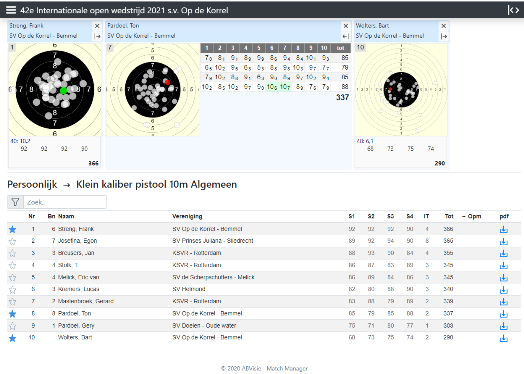Click the Persoonlijk breadcrumb link
524x374 pixels.
point(32,184)
